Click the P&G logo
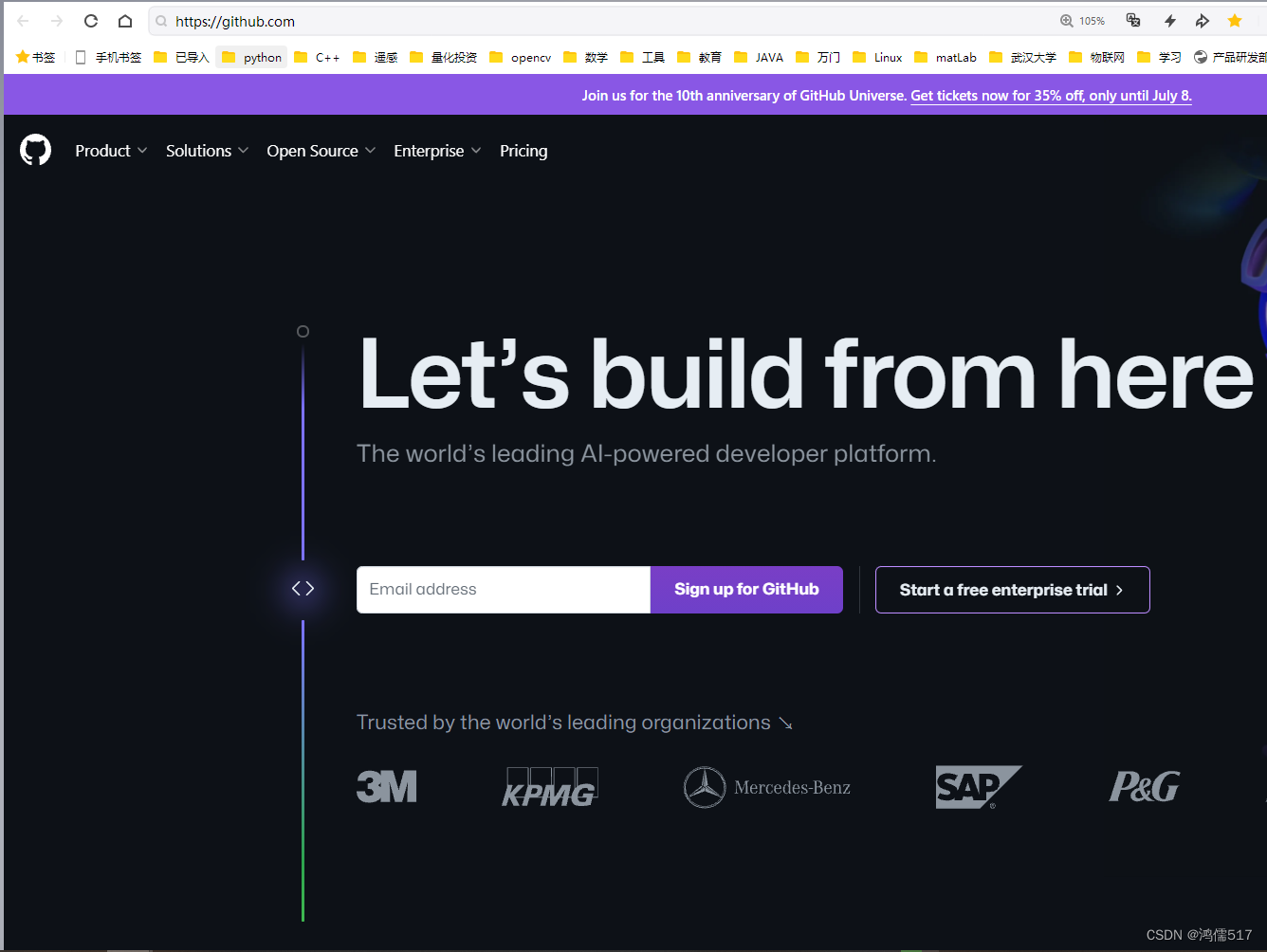Image resolution: width=1267 pixels, height=952 pixels. [x=1145, y=786]
